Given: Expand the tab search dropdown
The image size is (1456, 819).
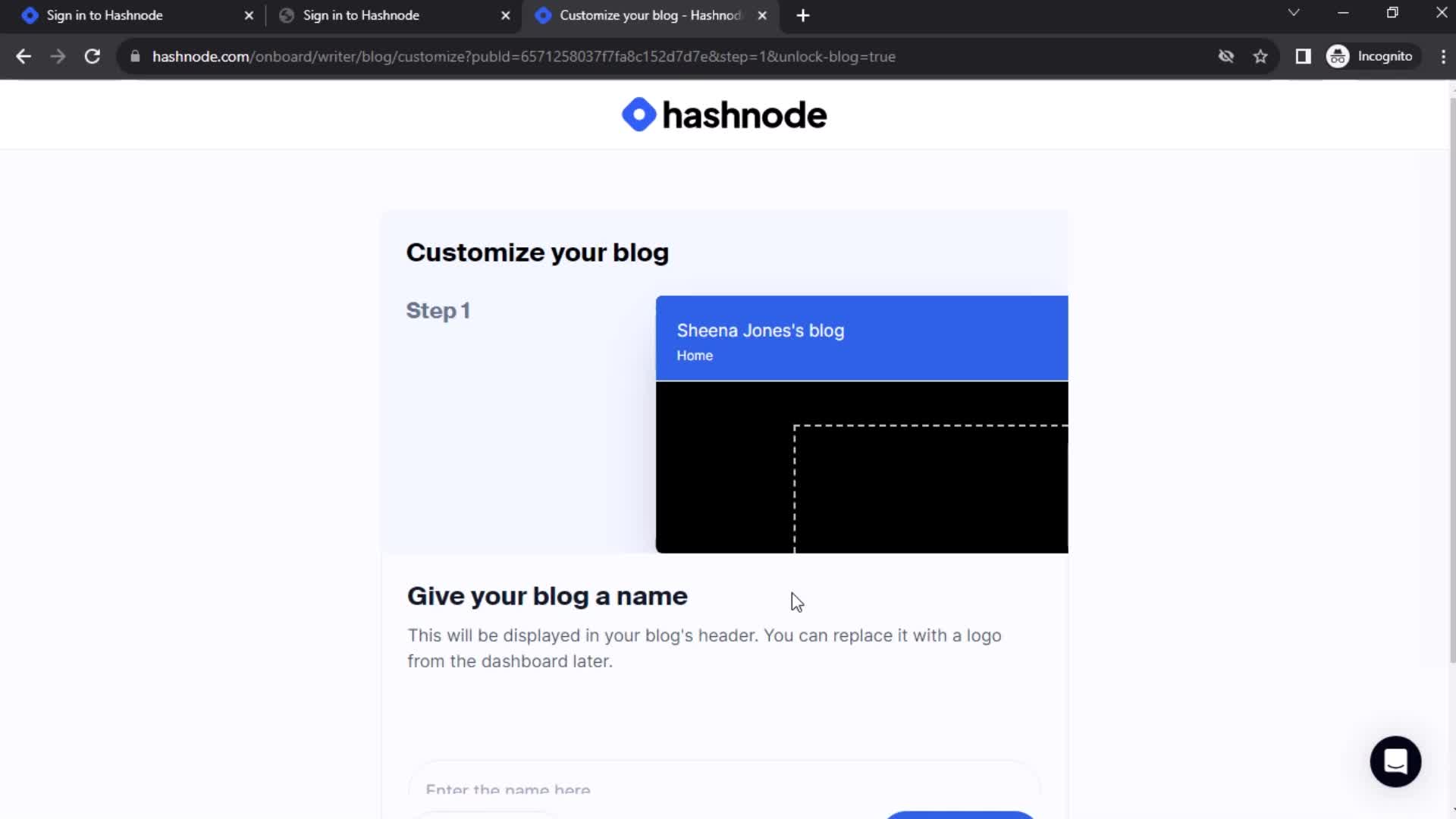Looking at the screenshot, I should (1294, 13).
